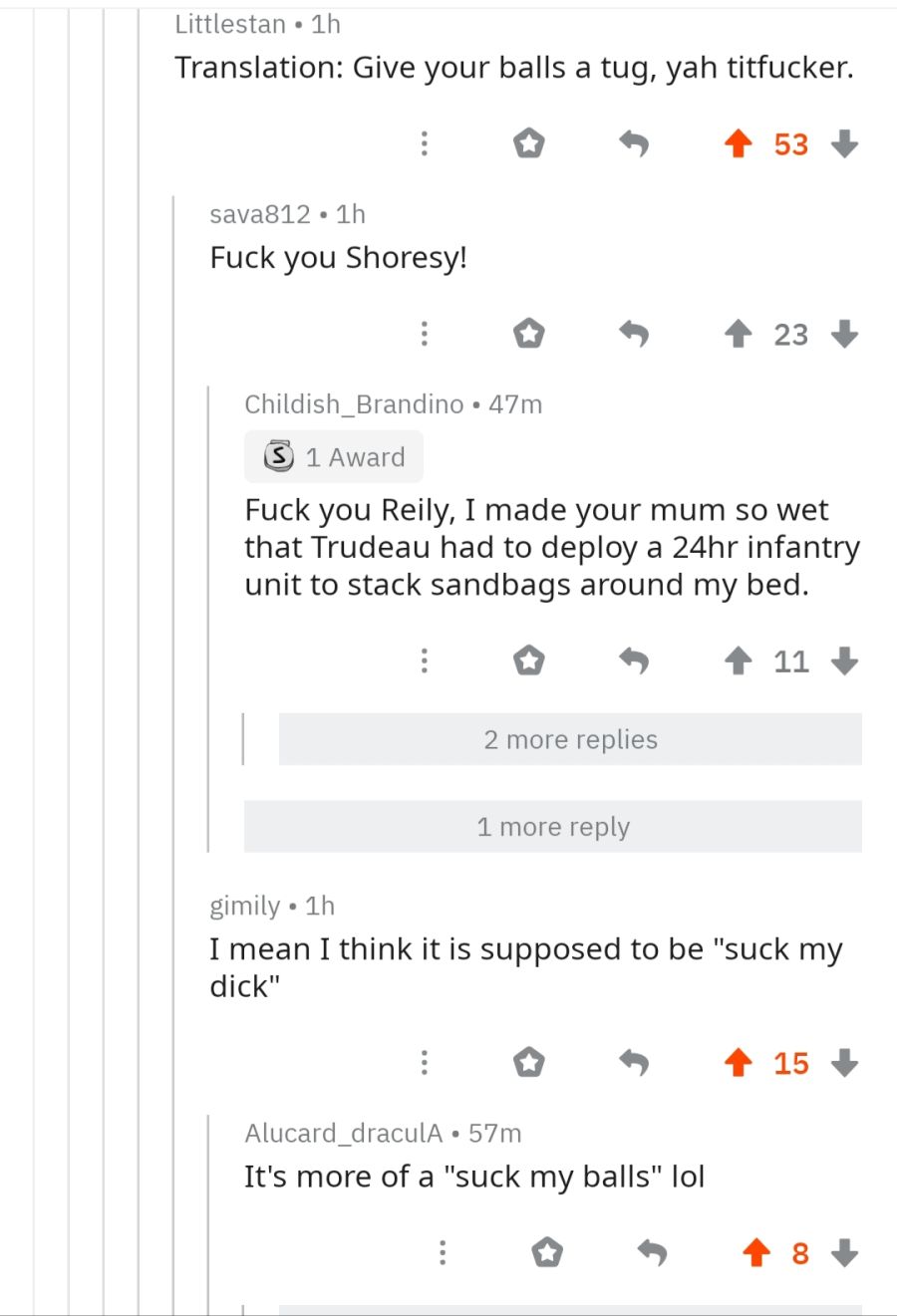Open the options menu on sava812's comment

(x=425, y=334)
